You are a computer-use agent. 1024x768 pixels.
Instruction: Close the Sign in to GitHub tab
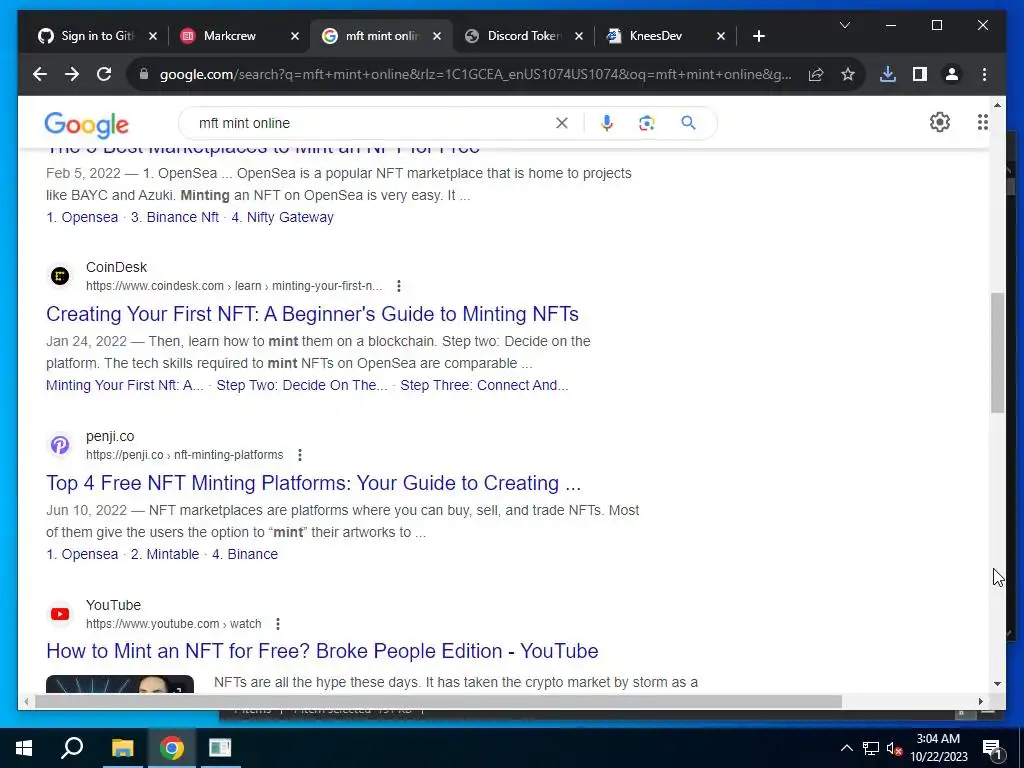click(x=153, y=36)
